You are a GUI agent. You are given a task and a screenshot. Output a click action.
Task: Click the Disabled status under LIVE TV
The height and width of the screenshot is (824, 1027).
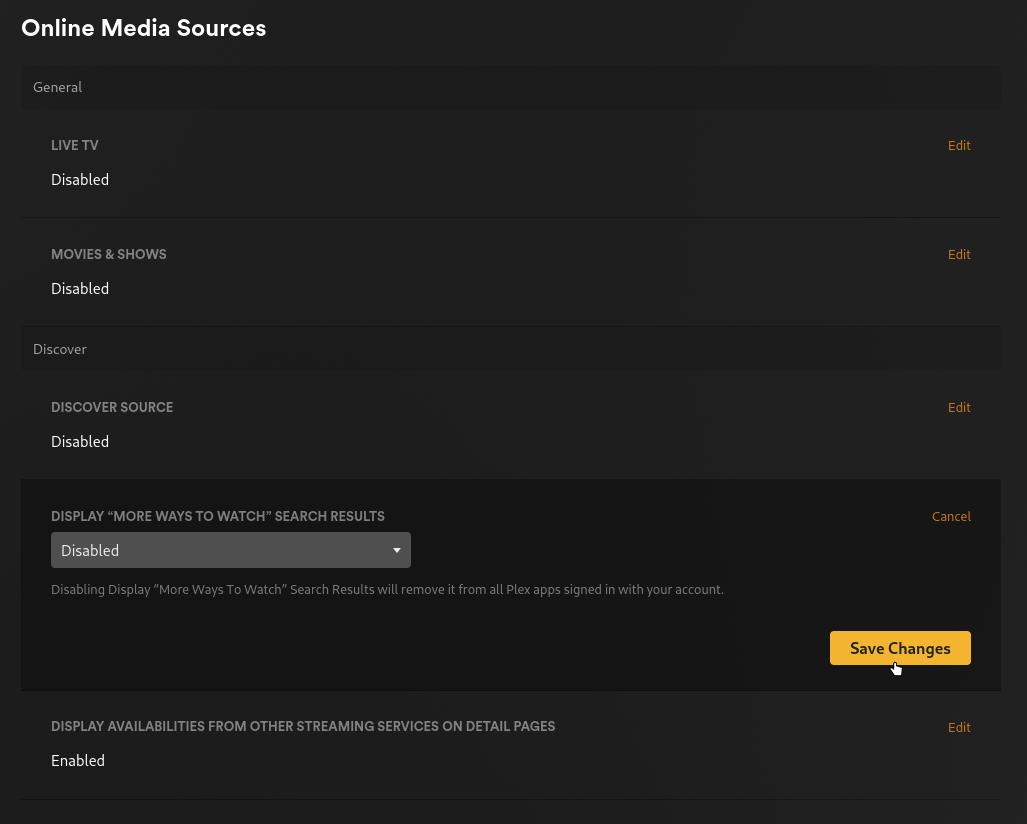coord(80,179)
